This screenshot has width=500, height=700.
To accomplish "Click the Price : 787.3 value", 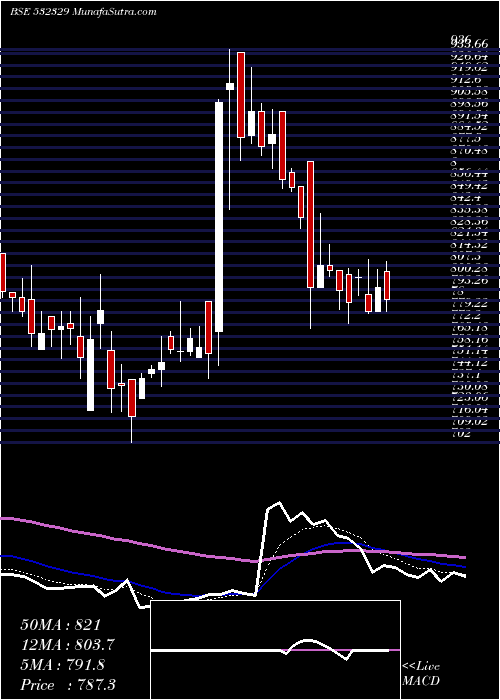I will click(x=69, y=685).
